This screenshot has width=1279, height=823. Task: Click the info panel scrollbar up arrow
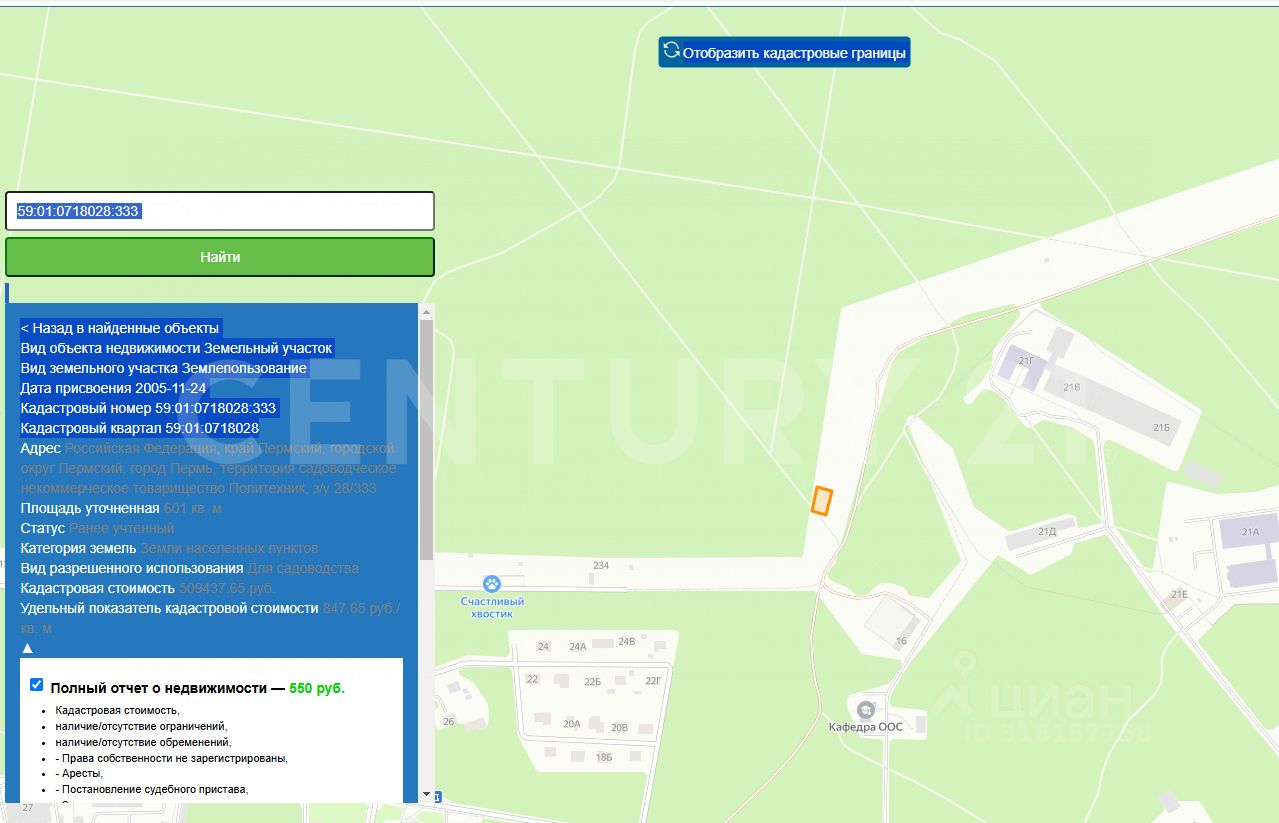(x=427, y=311)
